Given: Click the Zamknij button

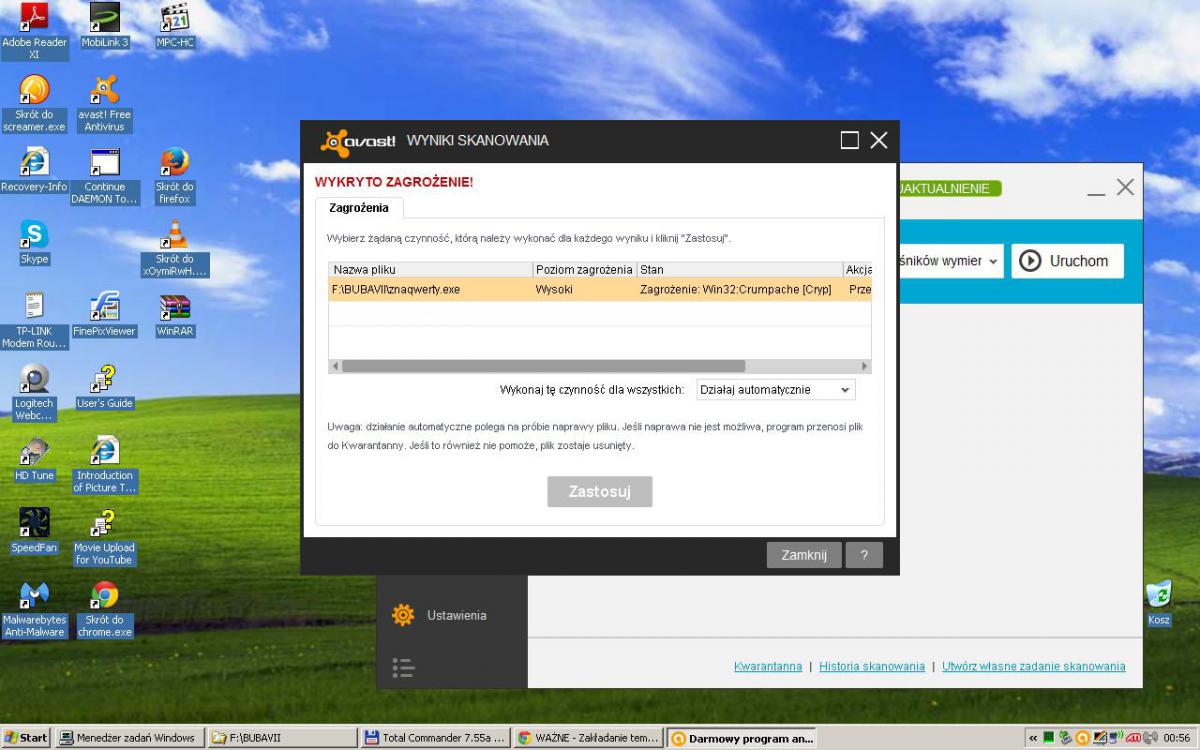Looking at the screenshot, I should 804,555.
